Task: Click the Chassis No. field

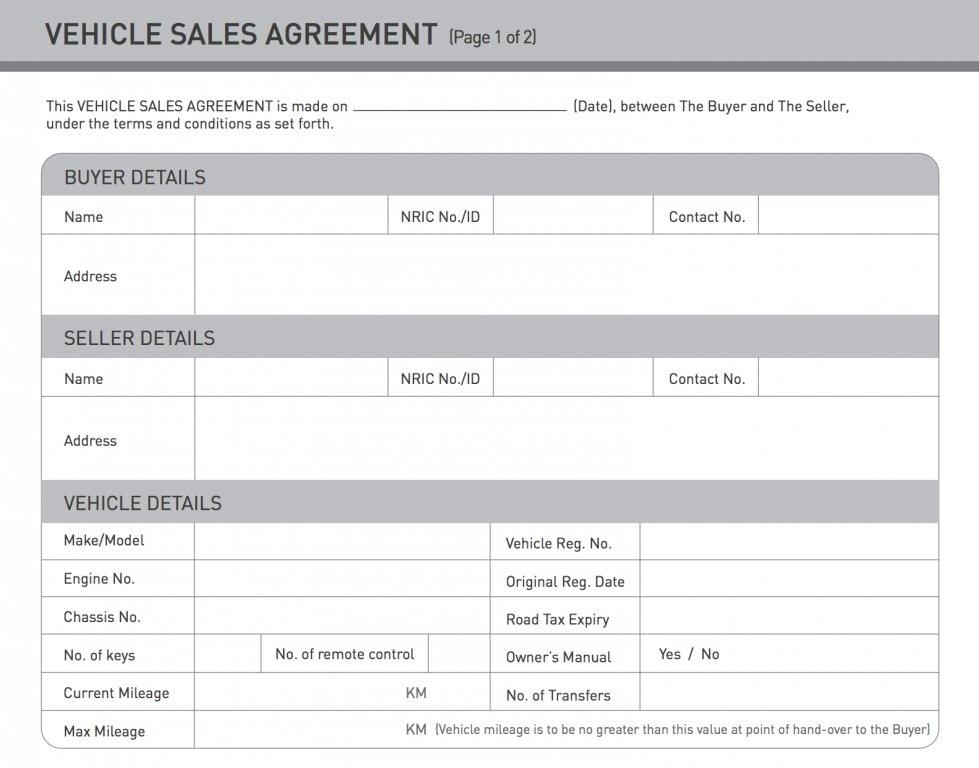Action: click(341, 616)
